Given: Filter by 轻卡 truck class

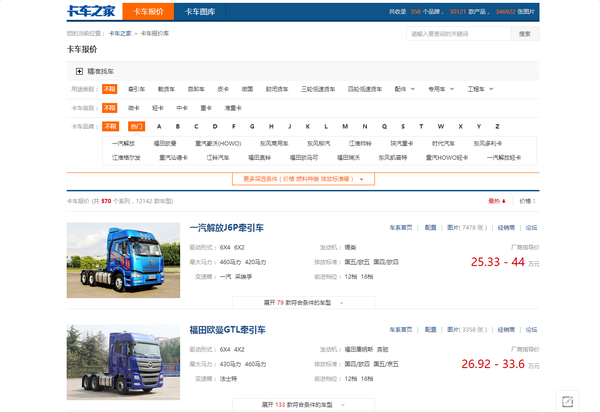Looking at the screenshot, I should 158,108.
